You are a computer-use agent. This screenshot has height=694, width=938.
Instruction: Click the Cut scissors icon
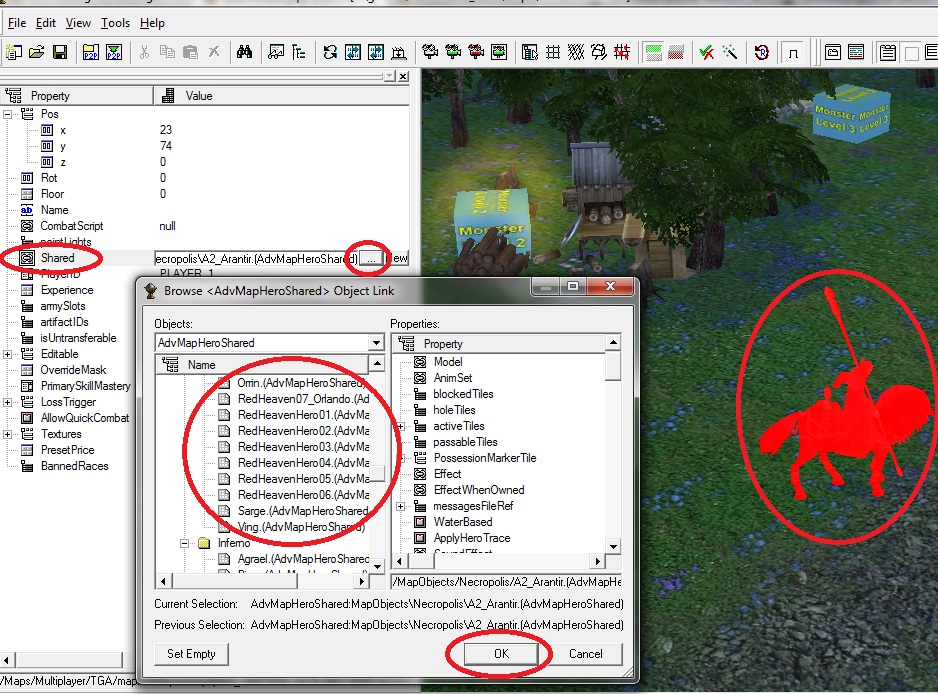144,53
